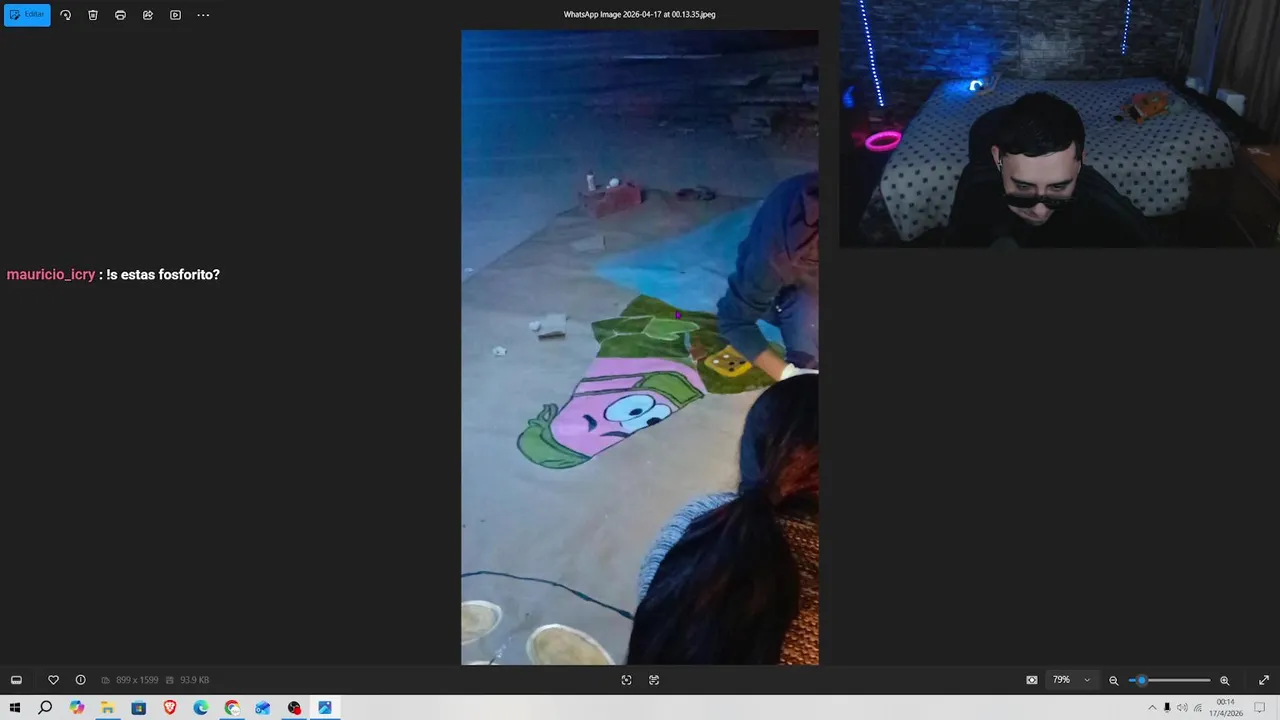Click the WhatsApp Image file name title

[640, 15]
